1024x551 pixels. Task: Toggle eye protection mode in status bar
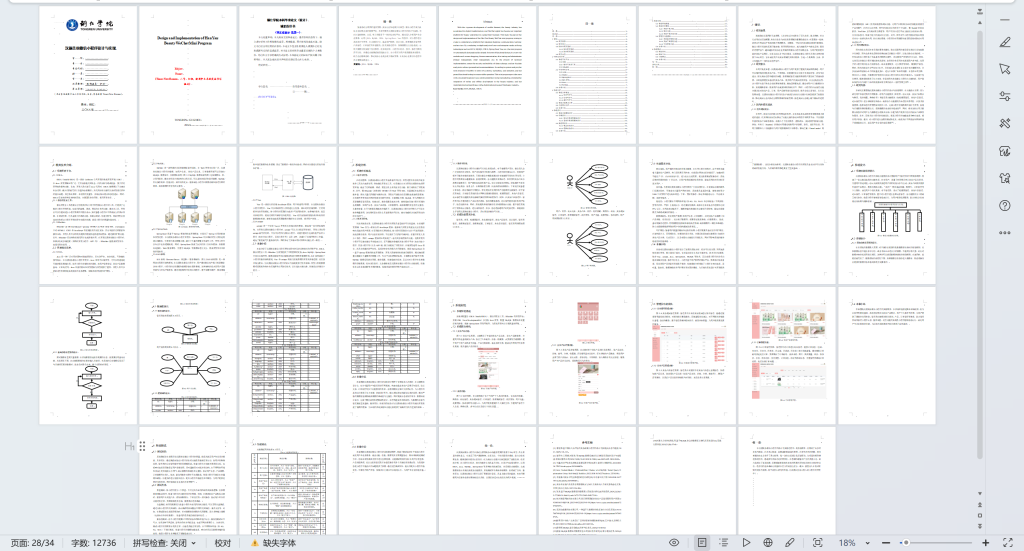pyautogui.click(x=674, y=543)
